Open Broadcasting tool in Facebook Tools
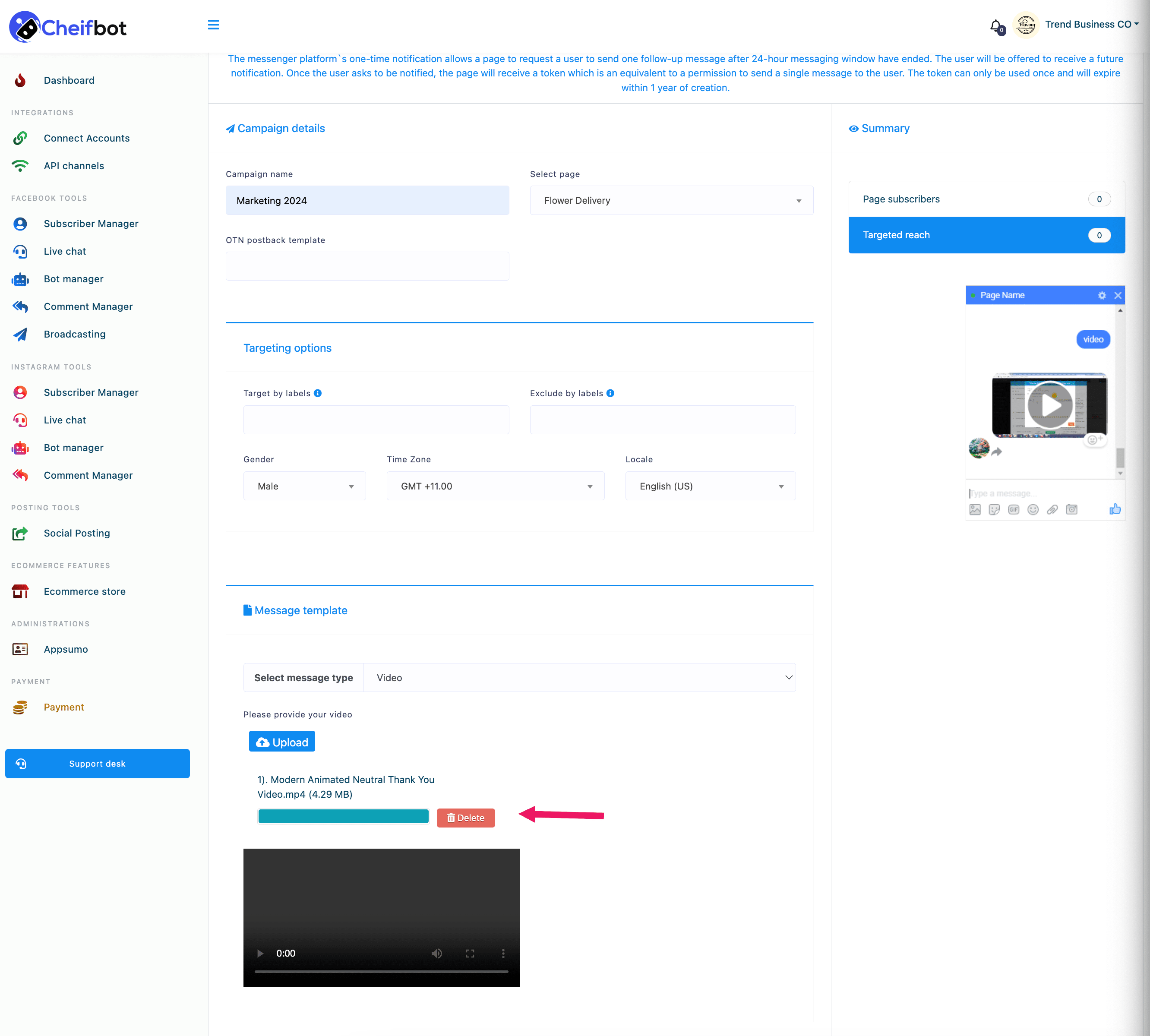 click(x=74, y=333)
